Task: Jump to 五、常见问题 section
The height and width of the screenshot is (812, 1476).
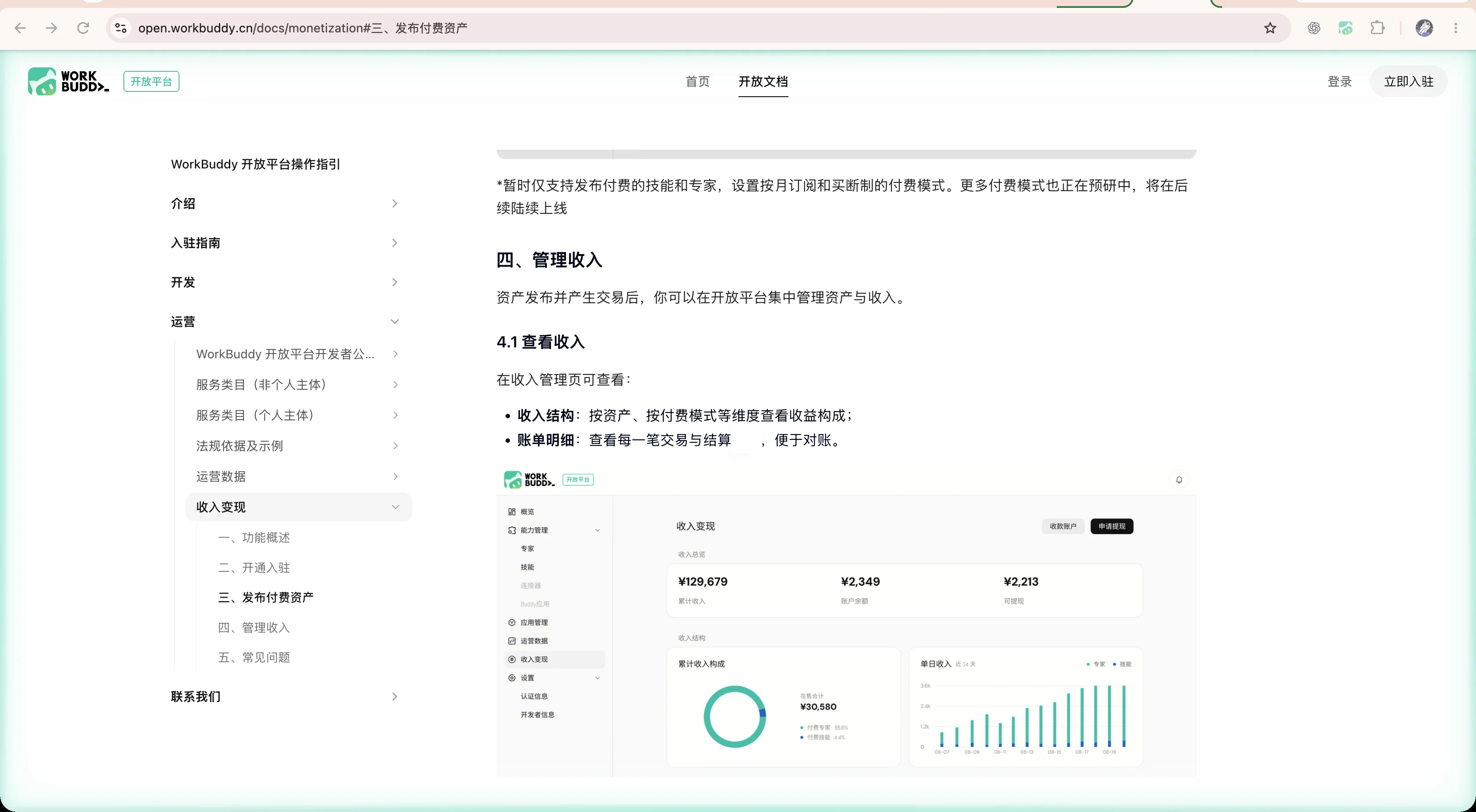Action: pos(254,658)
